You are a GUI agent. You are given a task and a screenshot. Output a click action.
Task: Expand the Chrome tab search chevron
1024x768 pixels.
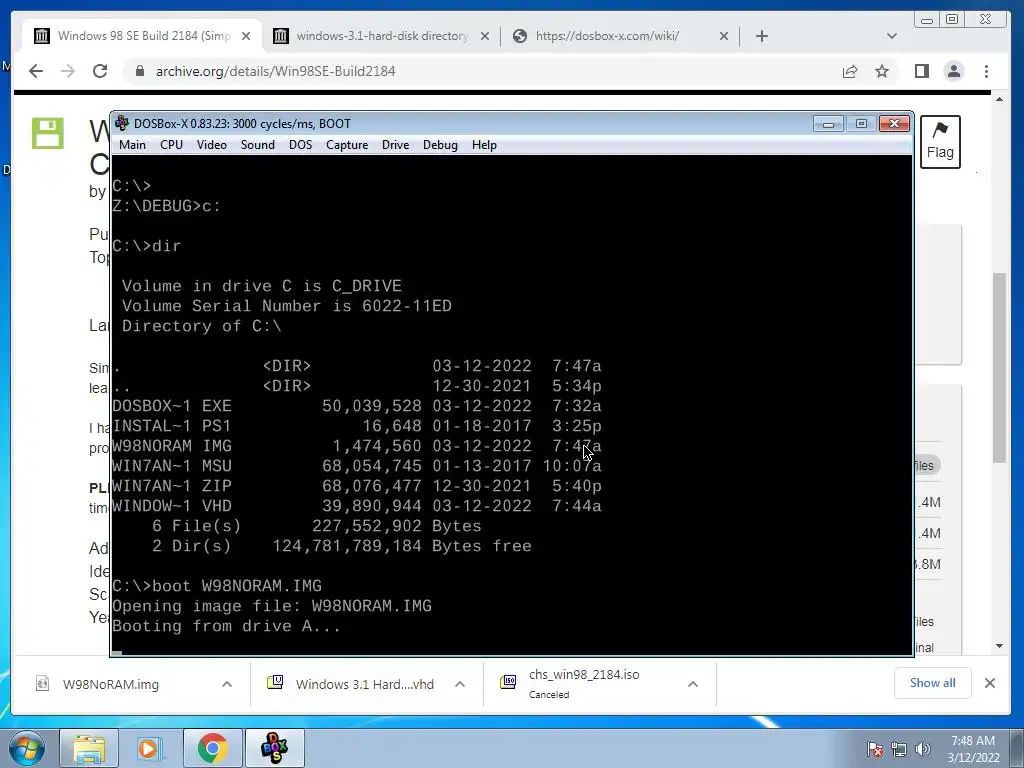click(x=891, y=36)
